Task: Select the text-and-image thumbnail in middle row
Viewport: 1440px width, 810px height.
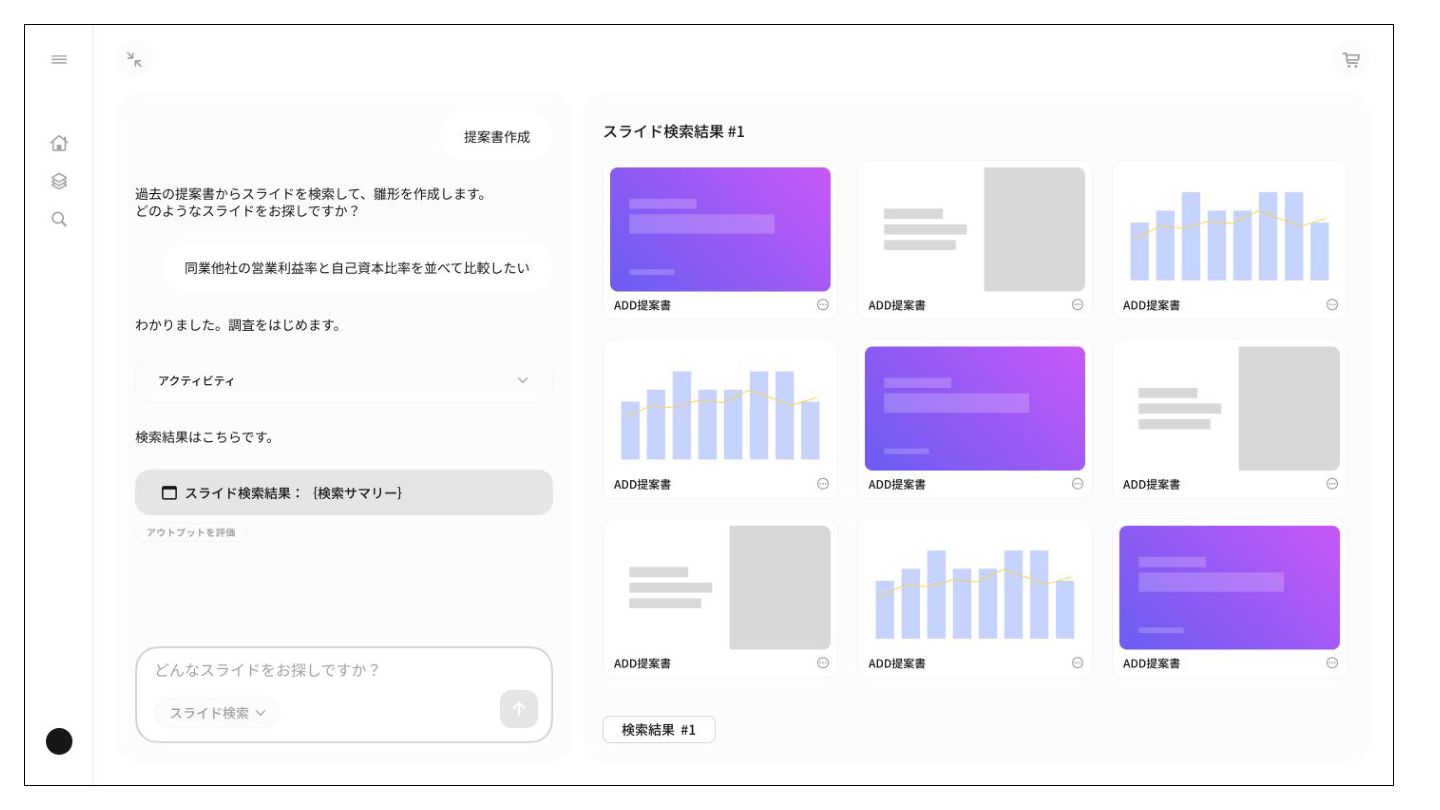Action: [x=1230, y=408]
